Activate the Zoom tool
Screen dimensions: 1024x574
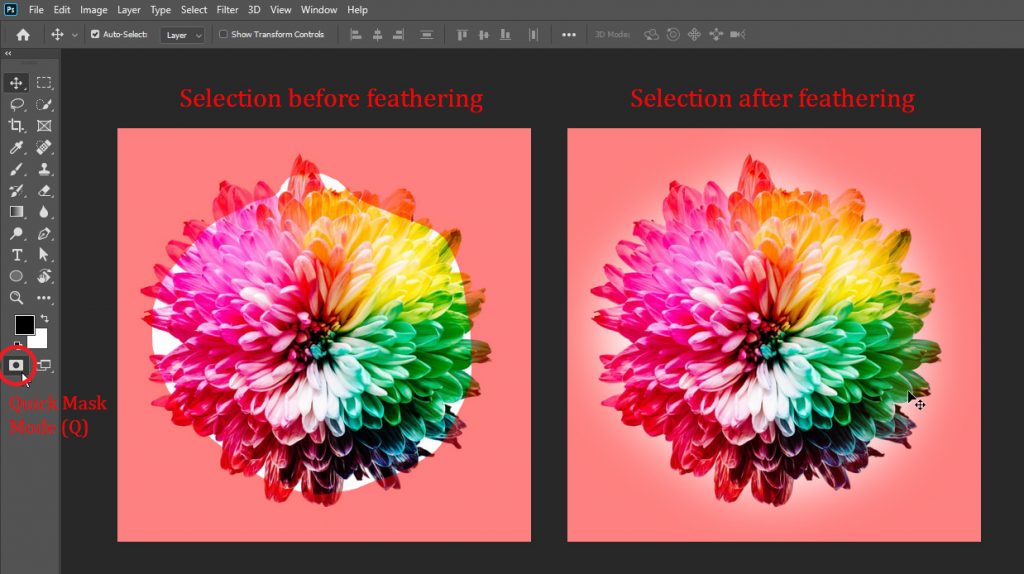tap(17, 298)
